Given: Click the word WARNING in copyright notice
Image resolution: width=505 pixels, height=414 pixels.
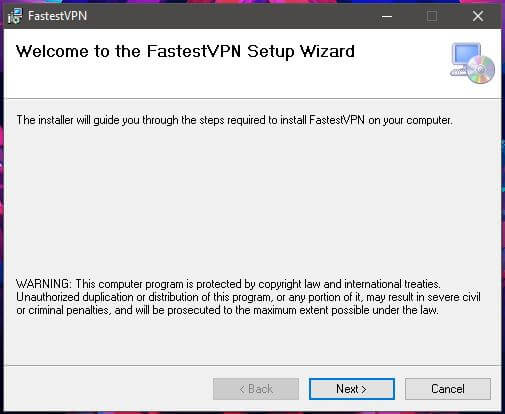Looking at the screenshot, I should pos(43,284).
